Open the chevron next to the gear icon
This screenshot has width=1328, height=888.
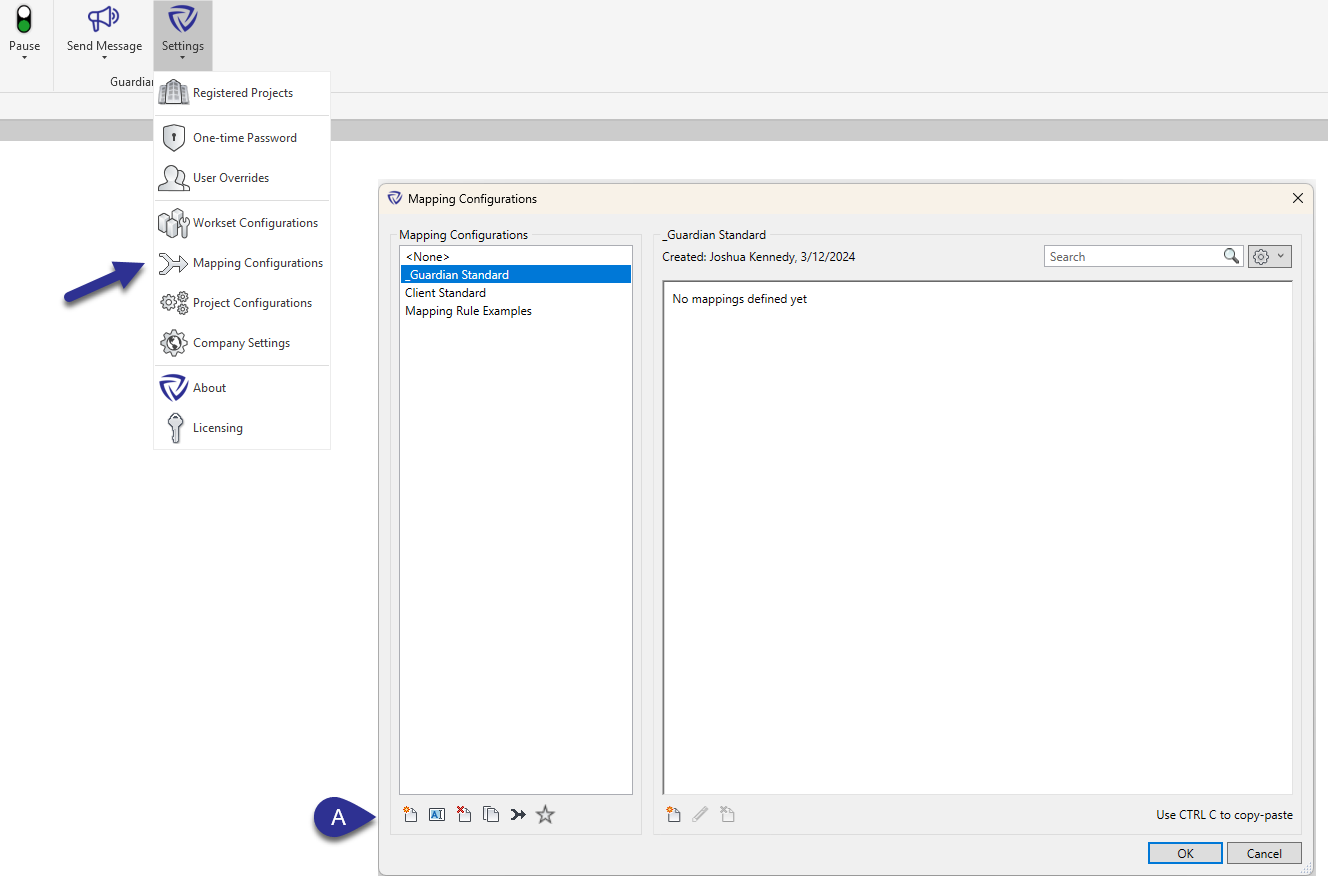click(1281, 256)
